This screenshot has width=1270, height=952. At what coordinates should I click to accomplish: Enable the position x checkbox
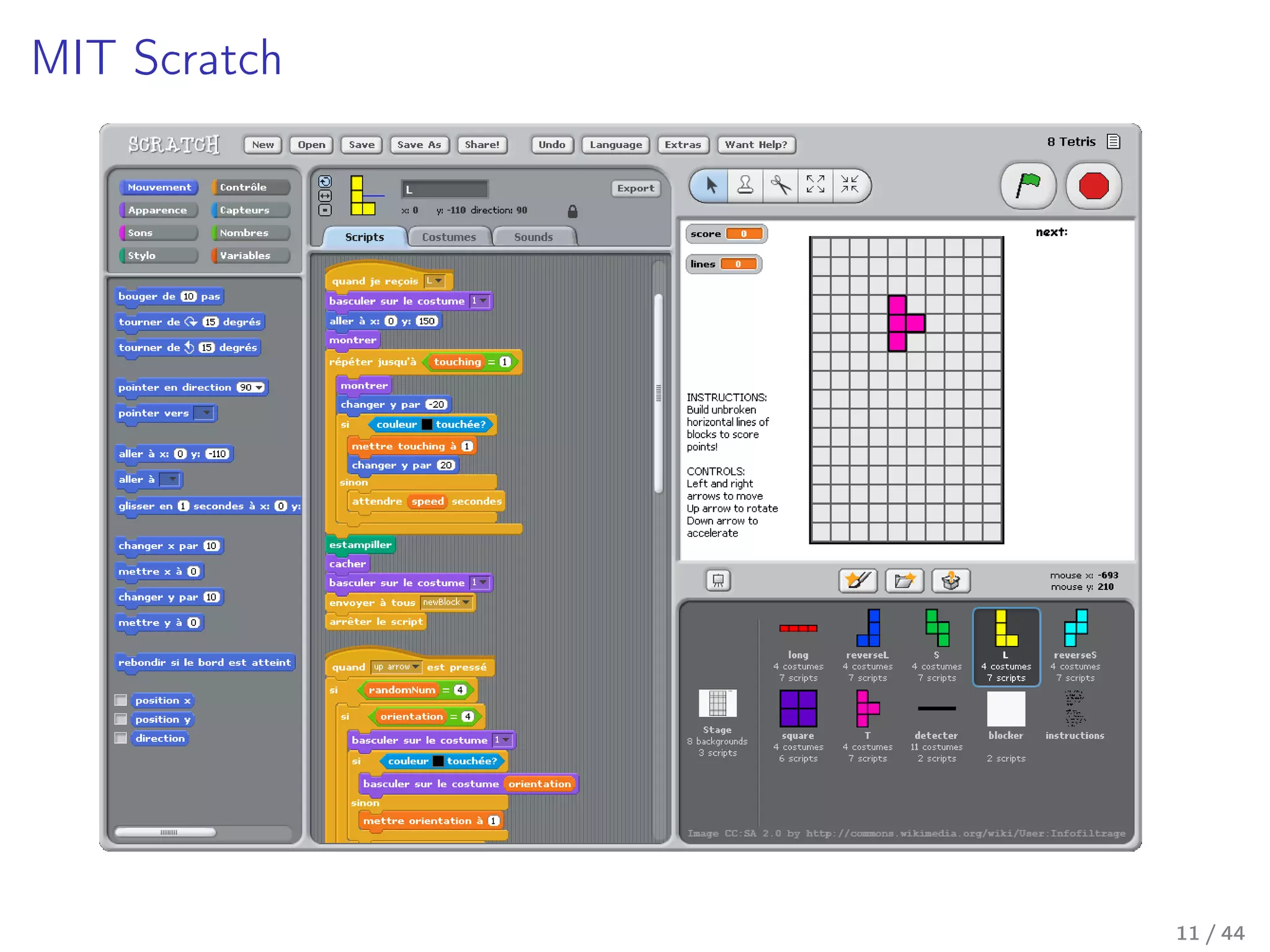click(121, 700)
